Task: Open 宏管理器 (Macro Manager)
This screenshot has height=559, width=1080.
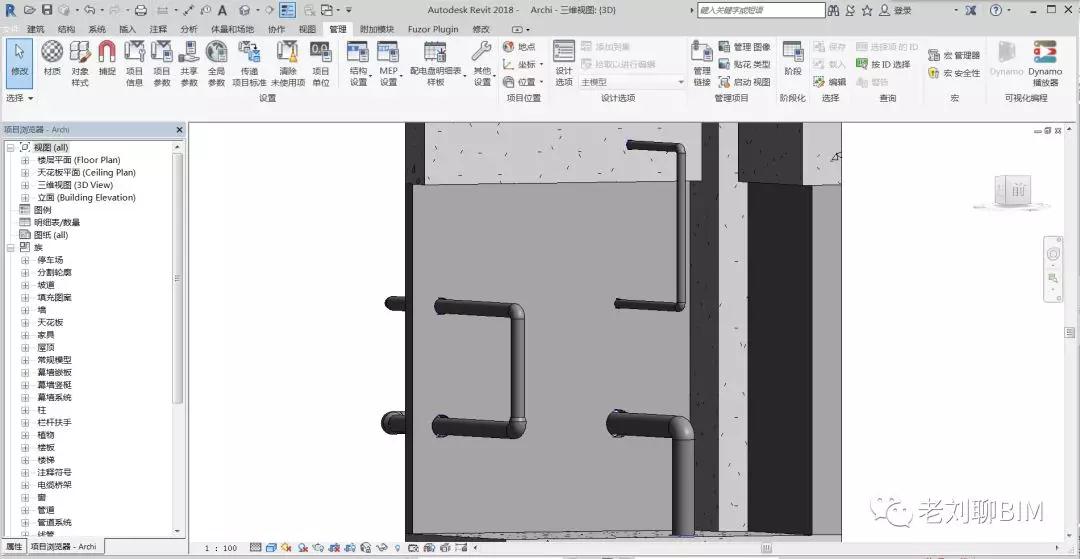Action: click(x=954, y=55)
